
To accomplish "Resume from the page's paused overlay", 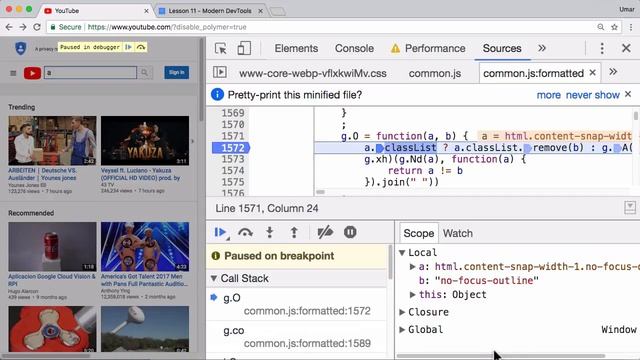I will coord(129,47).
